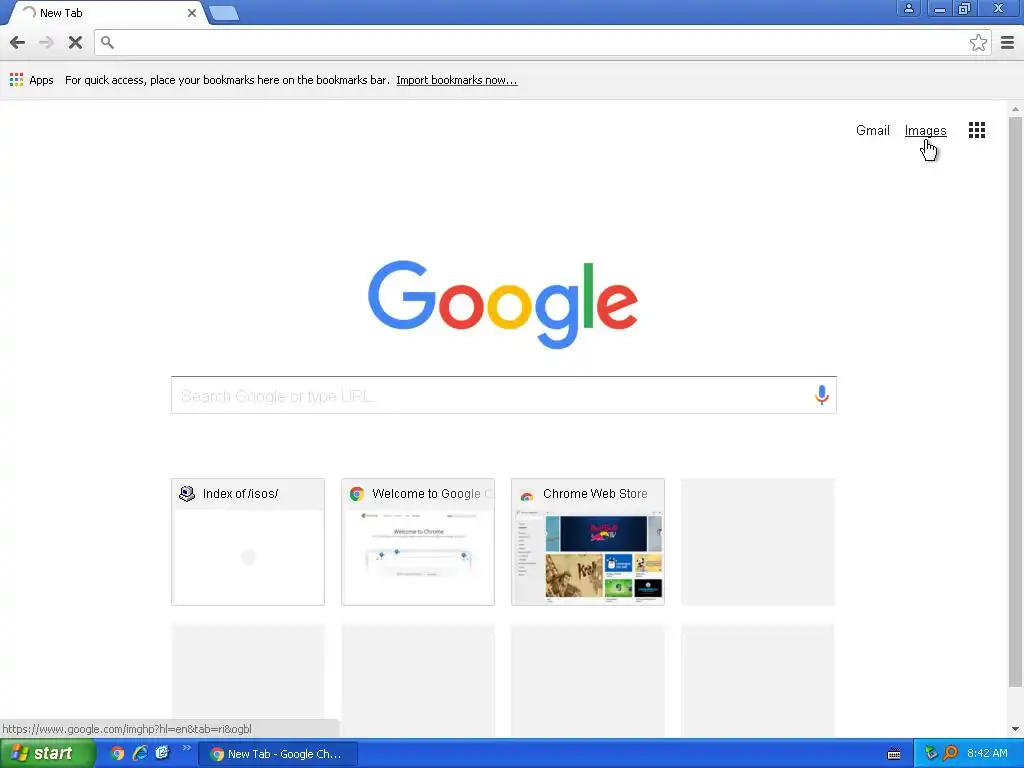The width and height of the screenshot is (1024, 768).
Task: Click the scrollbar down arrow
Action: click(1015, 729)
